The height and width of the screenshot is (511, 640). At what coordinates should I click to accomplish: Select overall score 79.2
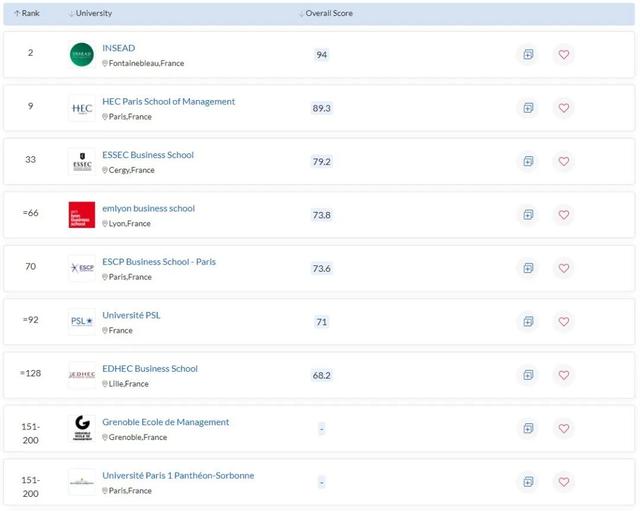coord(322,162)
